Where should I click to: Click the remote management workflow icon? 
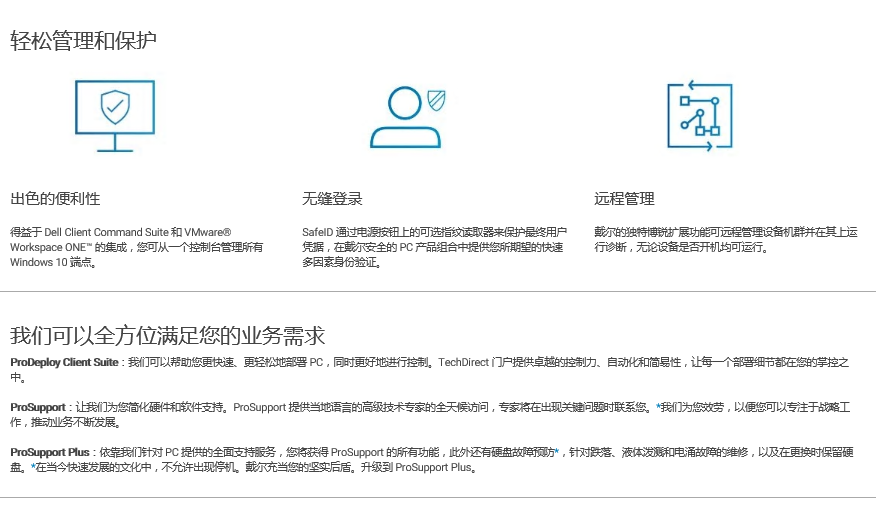[699, 115]
